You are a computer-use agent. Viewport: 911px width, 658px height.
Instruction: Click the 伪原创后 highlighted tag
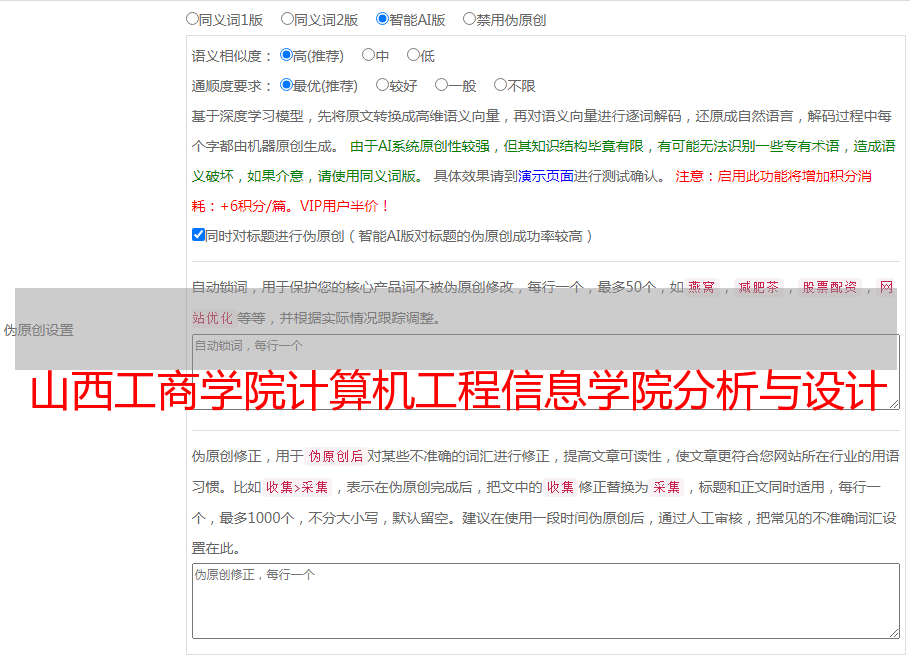[x=336, y=456]
